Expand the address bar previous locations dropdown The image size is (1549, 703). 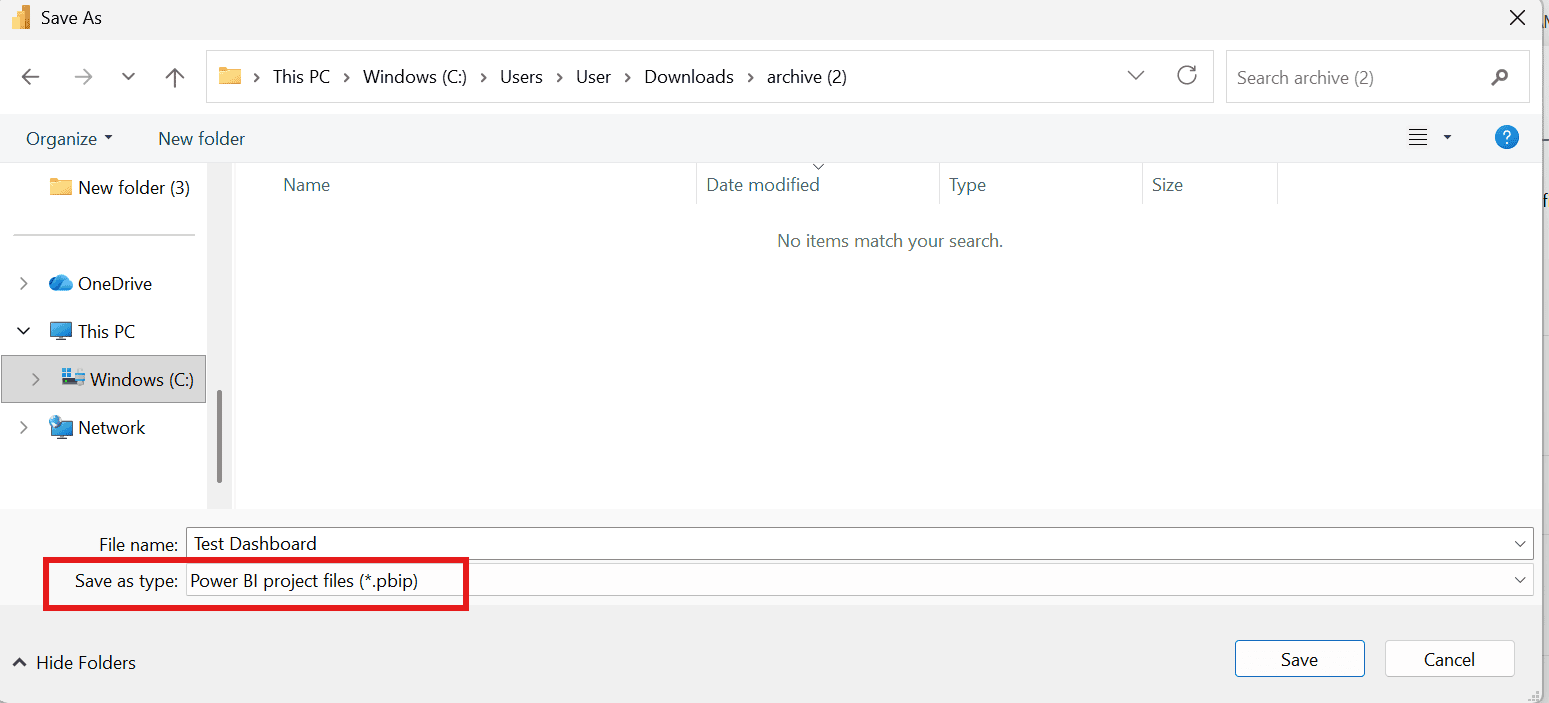coord(1136,76)
